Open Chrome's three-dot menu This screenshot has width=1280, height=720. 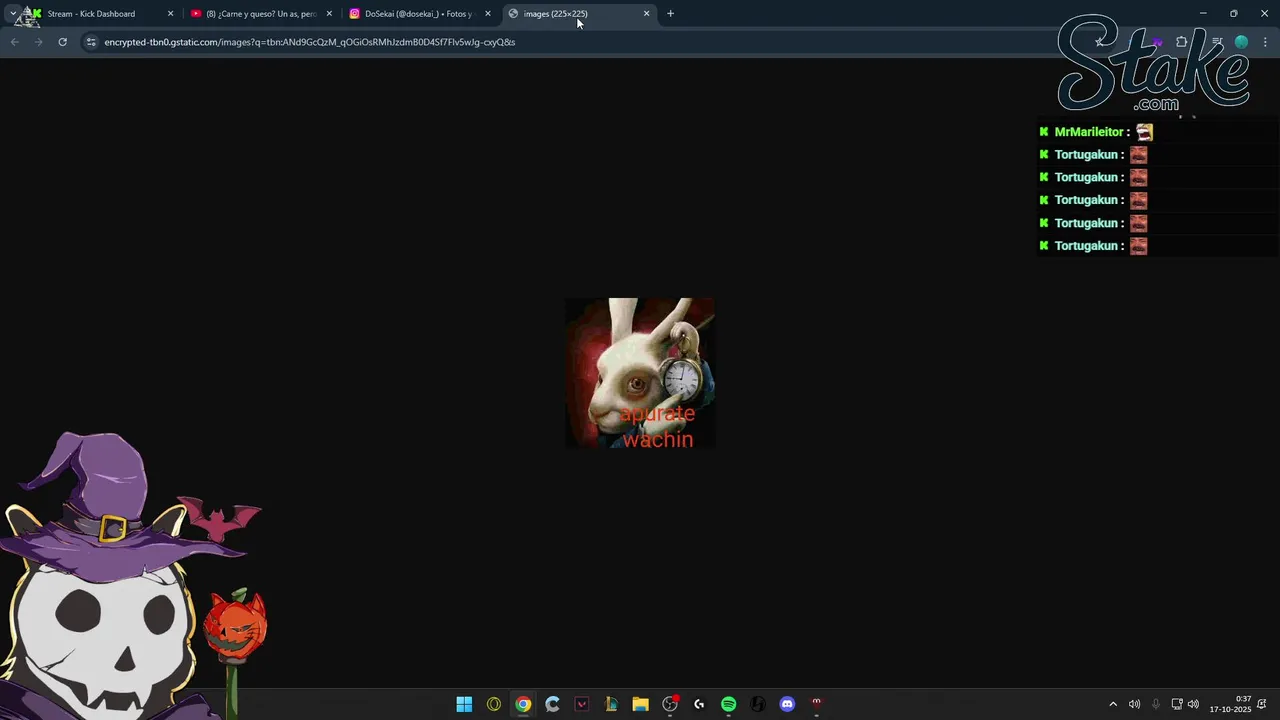pos(1266,42)
